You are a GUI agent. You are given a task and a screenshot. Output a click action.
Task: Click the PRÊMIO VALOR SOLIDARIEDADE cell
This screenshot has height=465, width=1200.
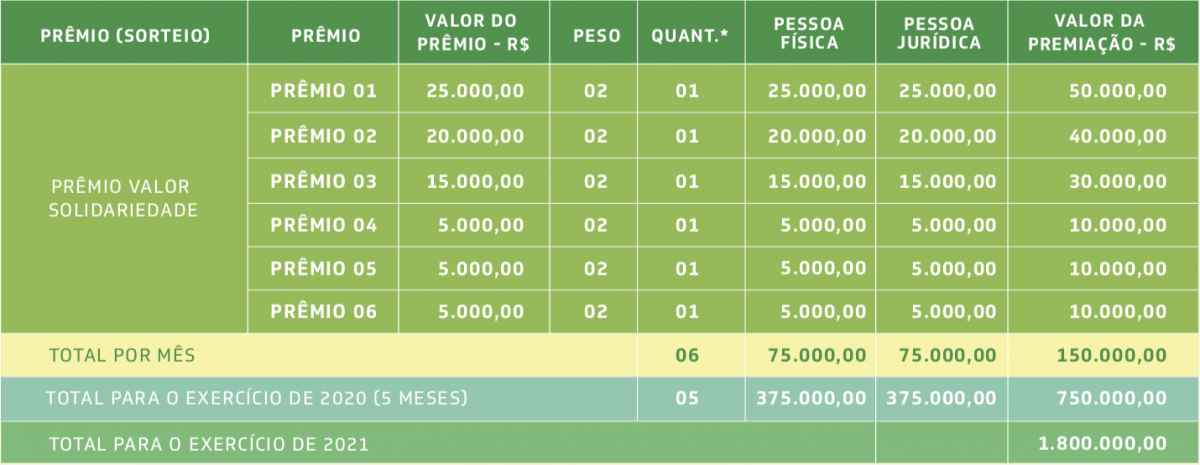(121, 199)
